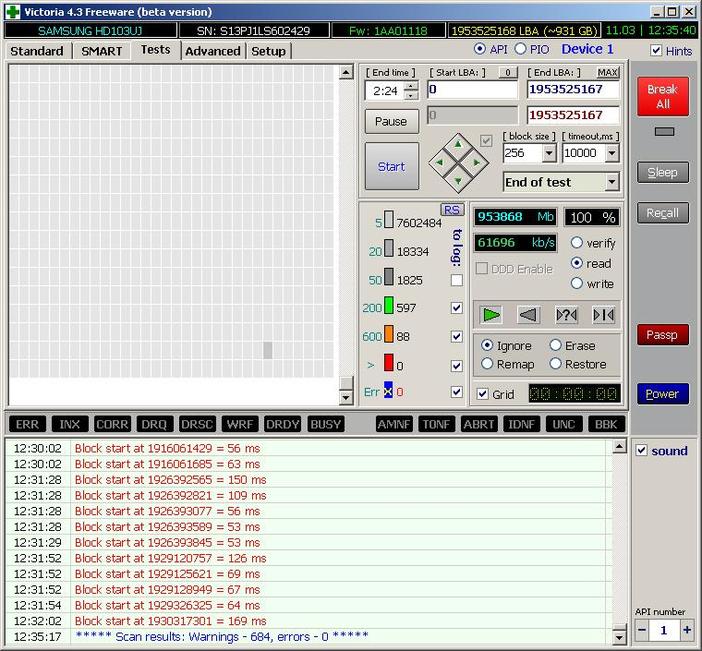Open the block size dropdown
The height and width of the screenshot is (651, 702).
coord(549,153)
